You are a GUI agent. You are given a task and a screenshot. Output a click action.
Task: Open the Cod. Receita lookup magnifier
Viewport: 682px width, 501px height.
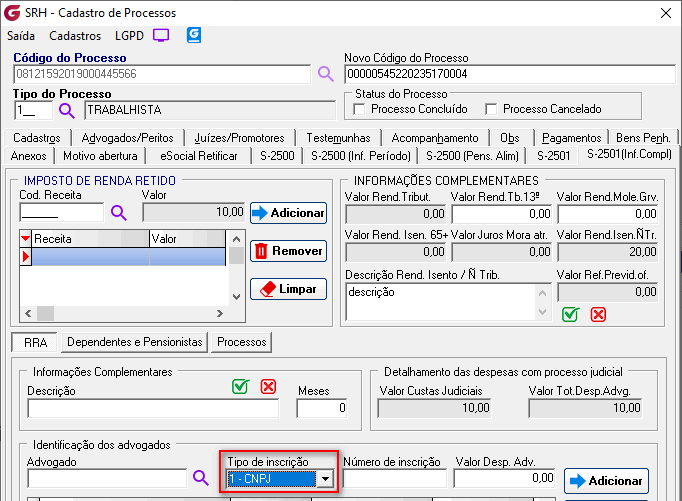point(118,212)
